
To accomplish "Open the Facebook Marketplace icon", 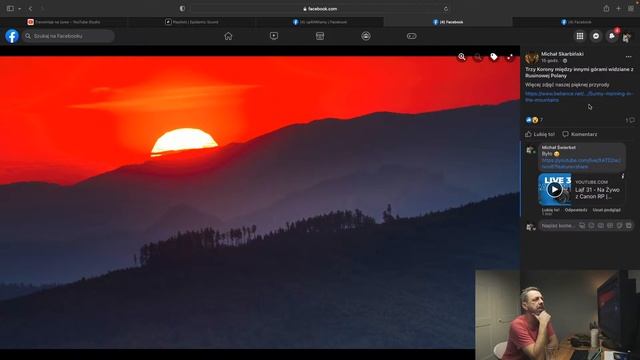I will click(x=320, y=36).
